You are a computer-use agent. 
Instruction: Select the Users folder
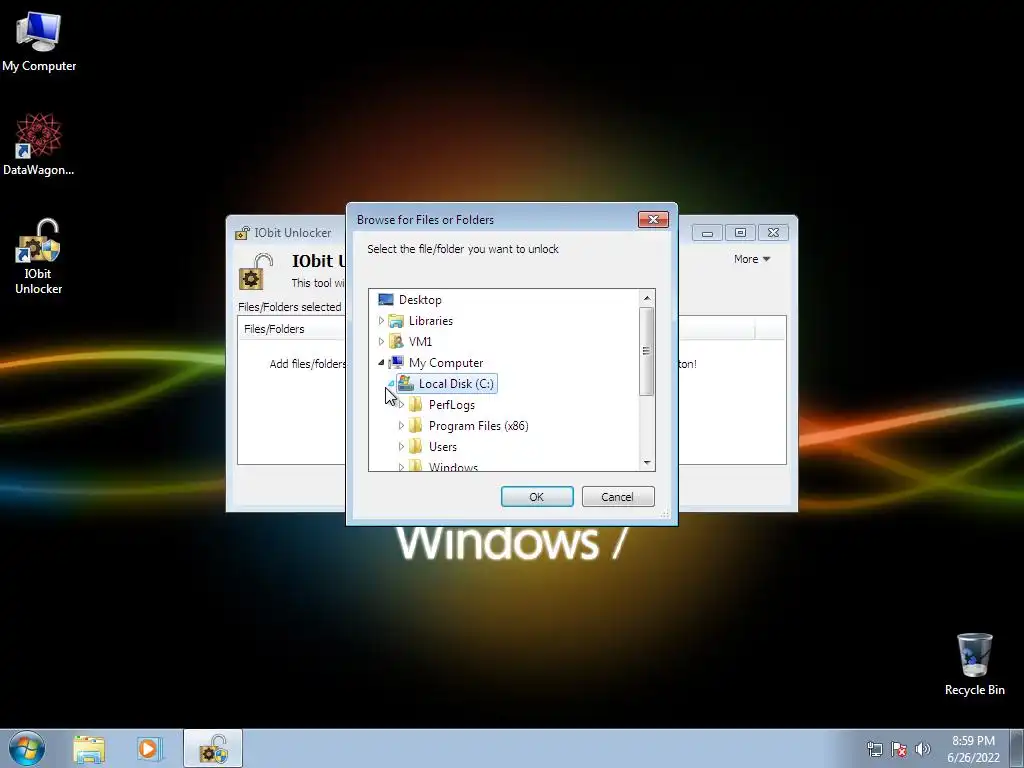click(x=442, y=447)
